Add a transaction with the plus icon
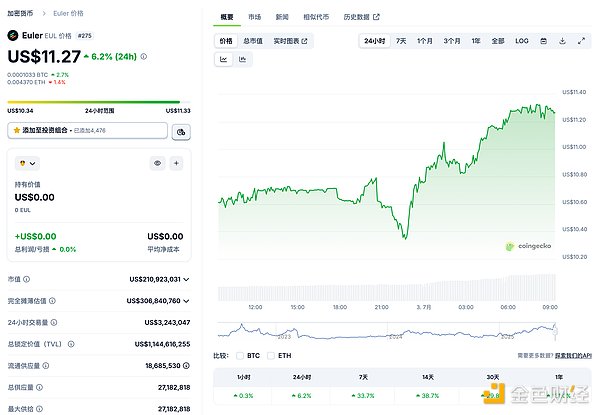Screen dimensions: 600x415 point(176,162)
